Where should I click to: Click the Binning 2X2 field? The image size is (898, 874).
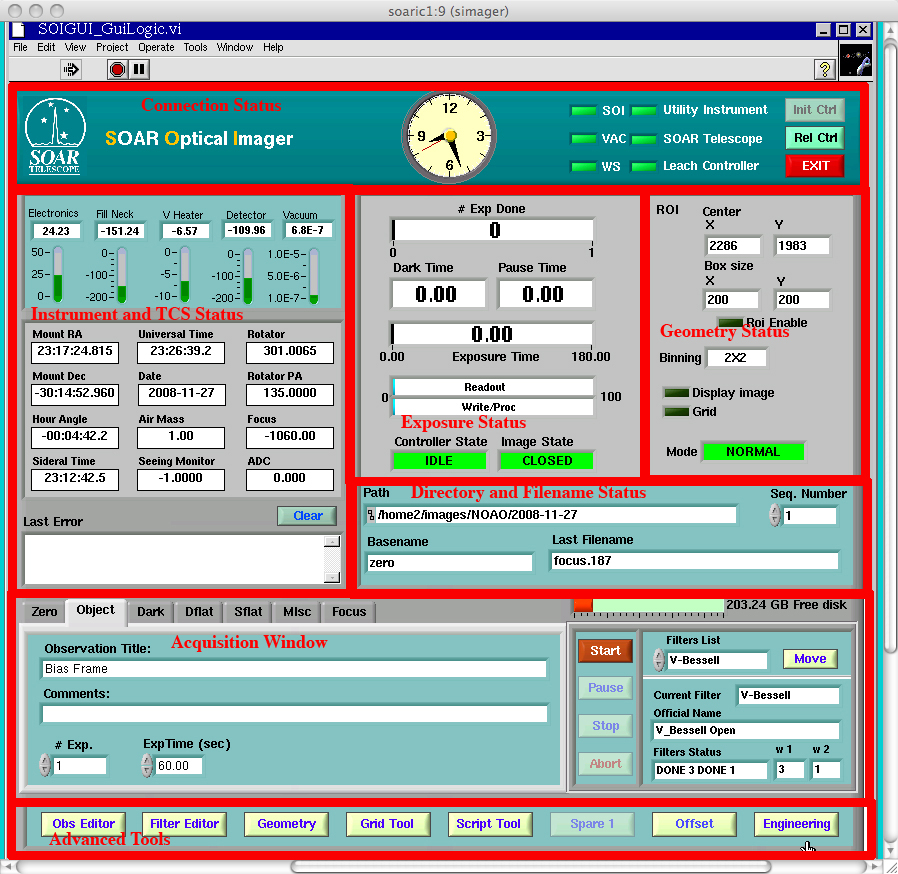click(736, 358)
